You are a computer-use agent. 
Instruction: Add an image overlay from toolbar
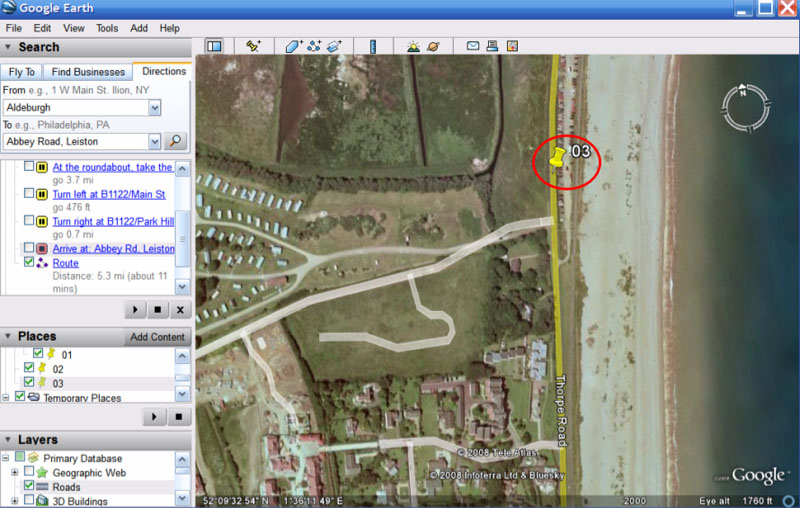(x=334, y=46)
